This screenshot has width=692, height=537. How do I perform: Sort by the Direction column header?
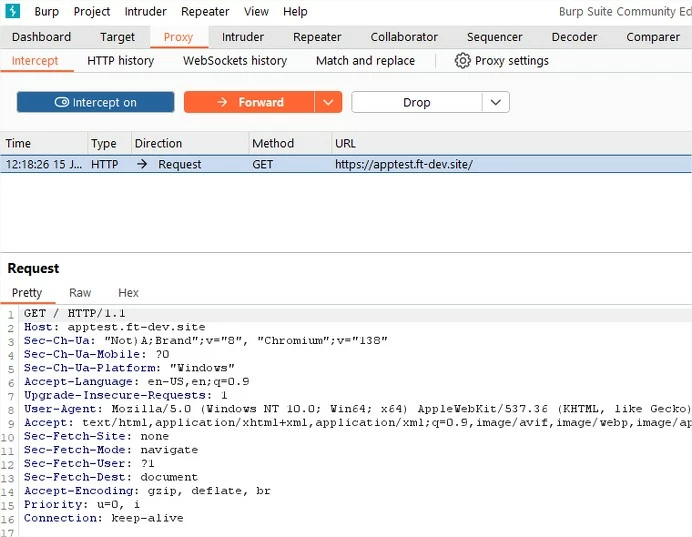(x=190, y=143)
